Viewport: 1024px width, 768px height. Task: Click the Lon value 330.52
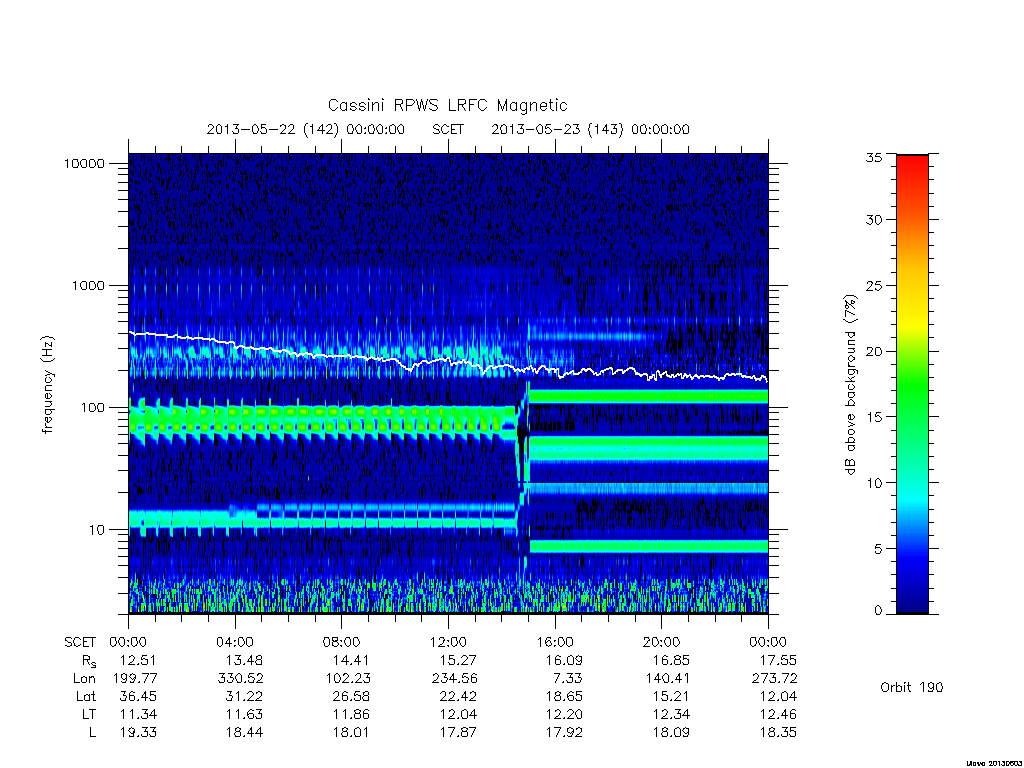[x=240, y=679]
